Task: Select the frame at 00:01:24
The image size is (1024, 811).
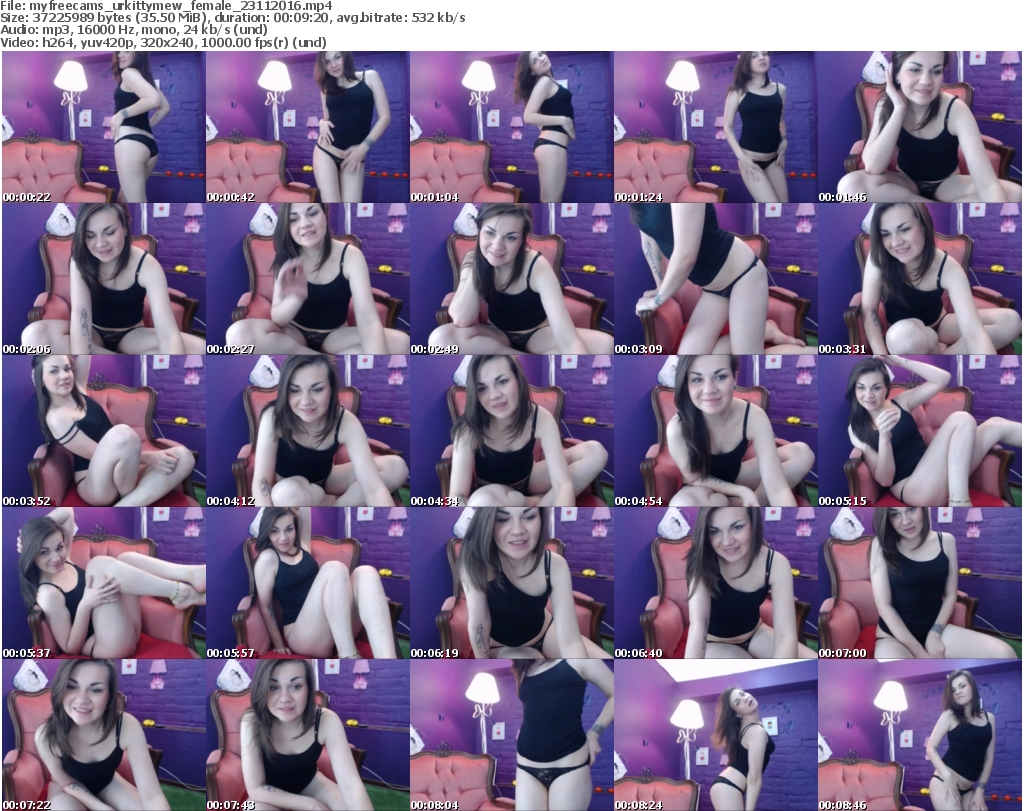Action: (715, 127)
